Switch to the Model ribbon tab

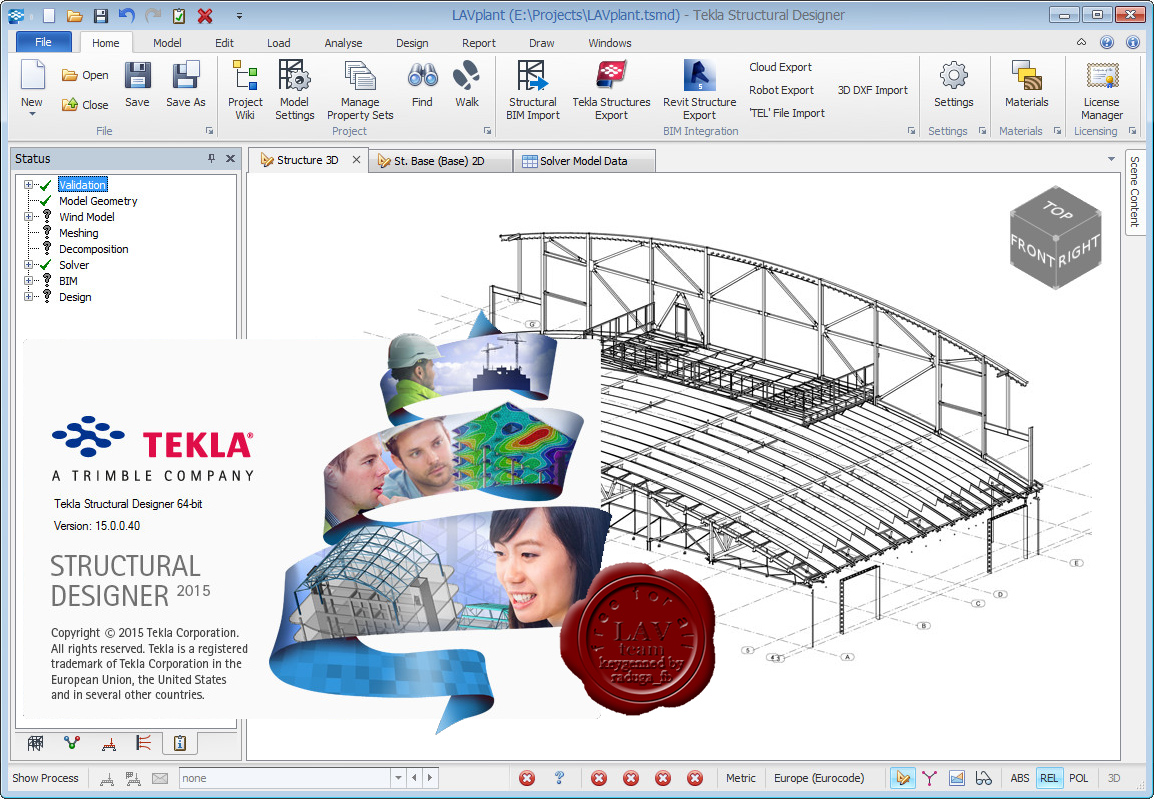click(x=167, y=43)
